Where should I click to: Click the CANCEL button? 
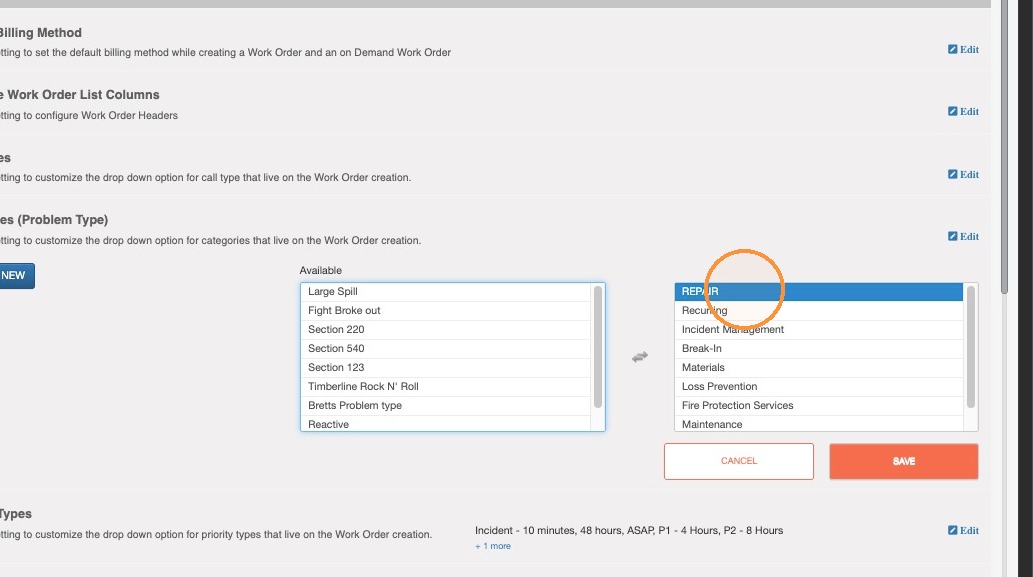(x=739, y=461)
